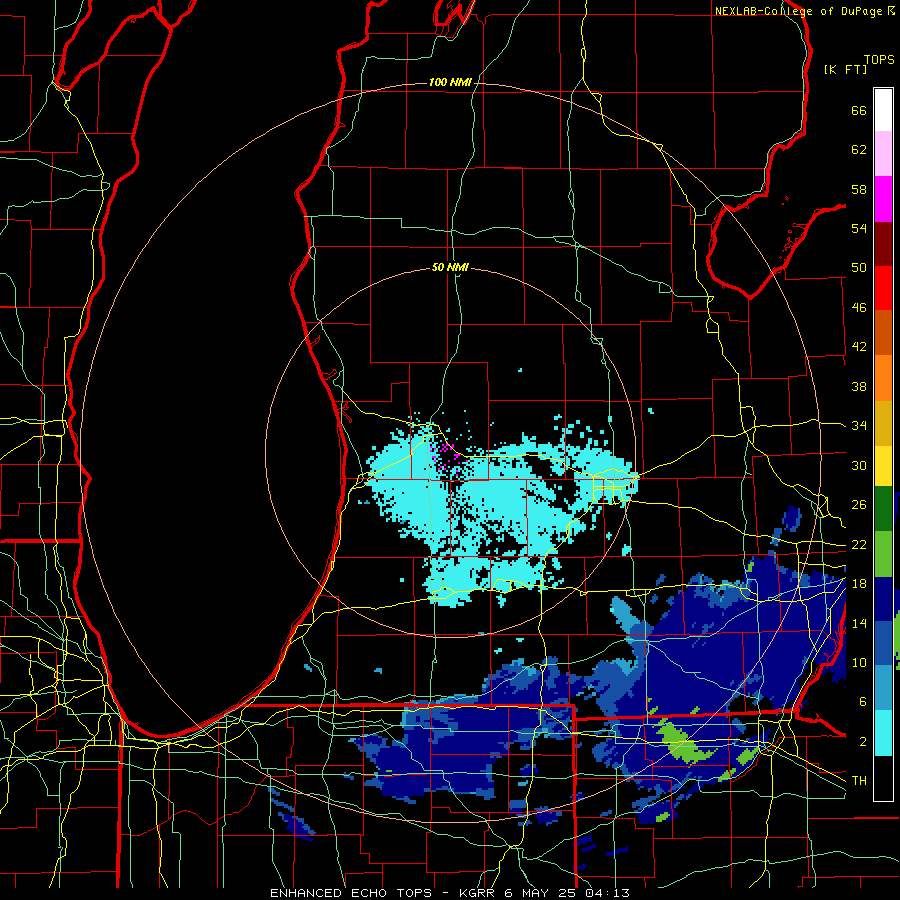This screenshot has height=900, width=900.
Task: Click the 6 value on the scale
Action: point(863,702)
